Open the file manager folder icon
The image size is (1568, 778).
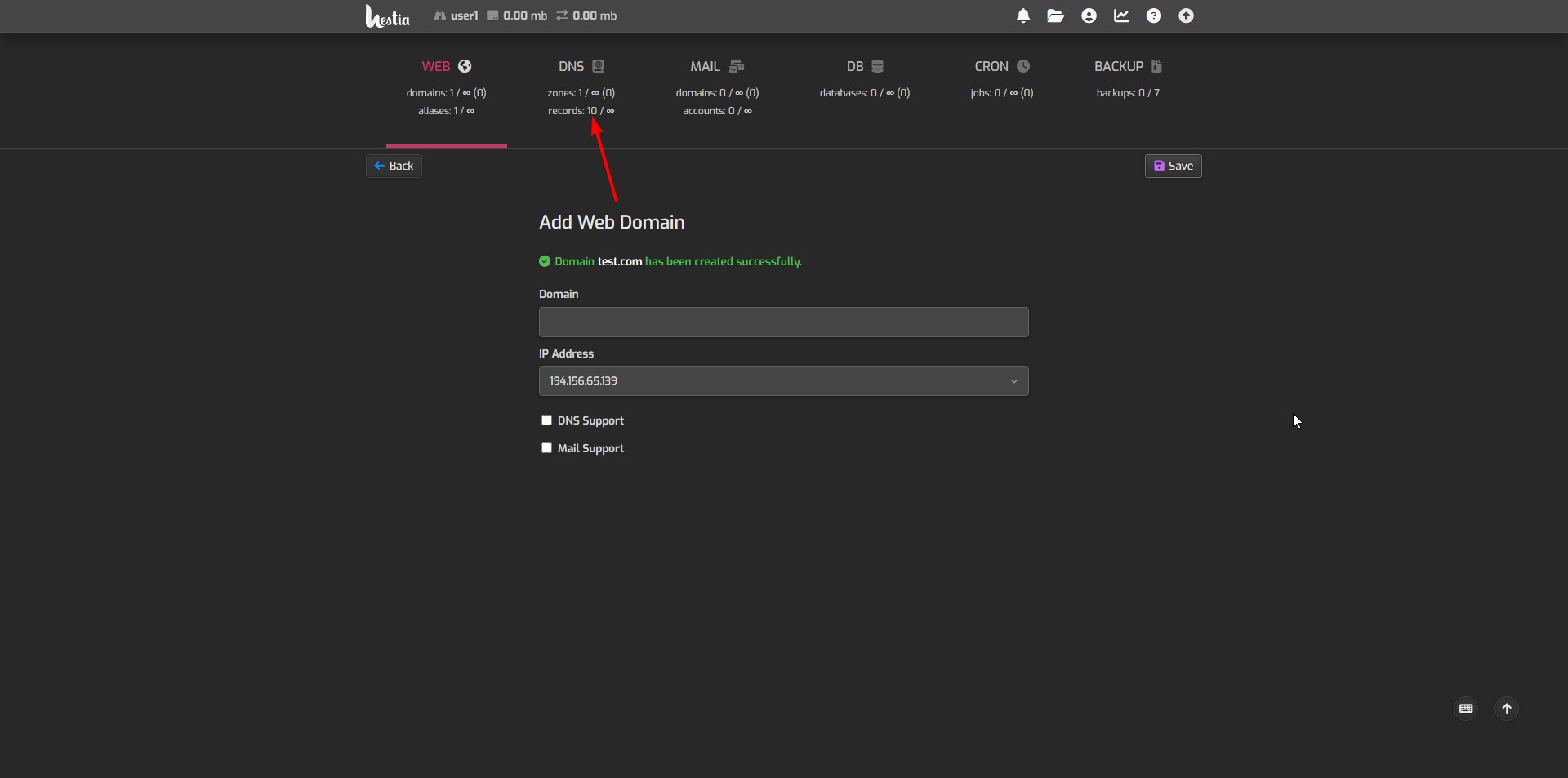point(1055,16)
